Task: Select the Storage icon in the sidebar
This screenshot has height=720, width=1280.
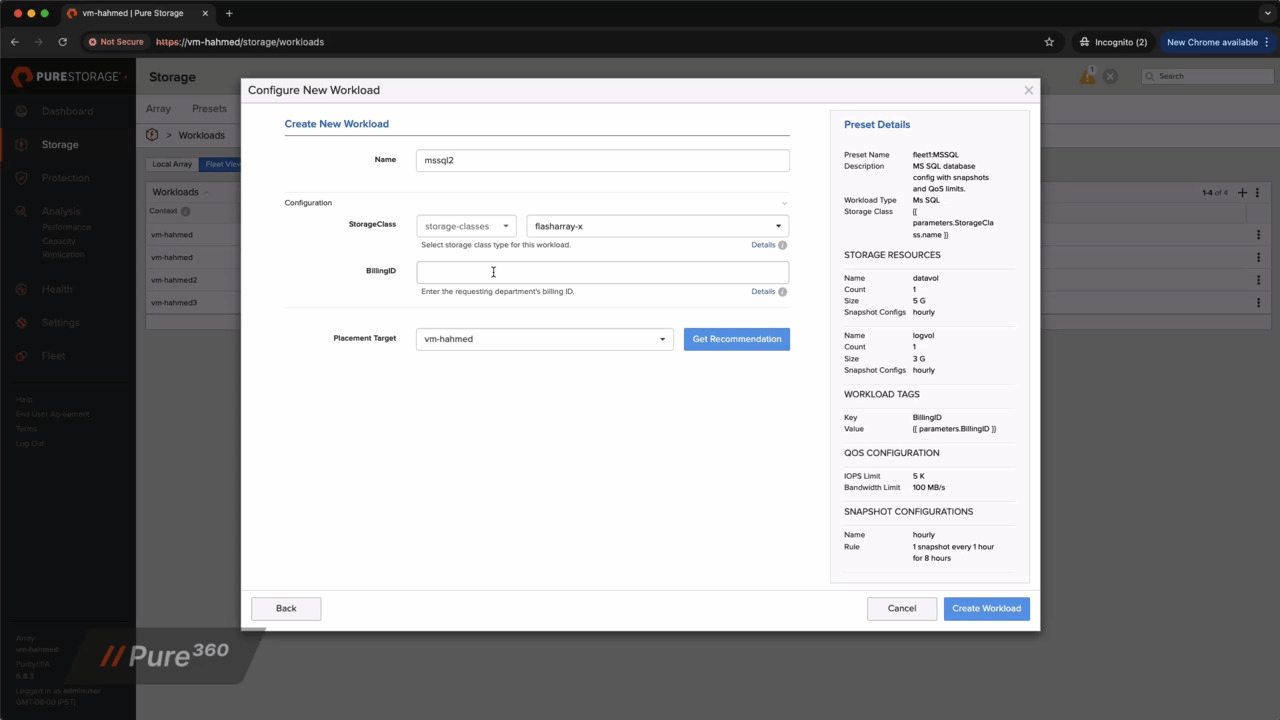Action: point(21,144)
